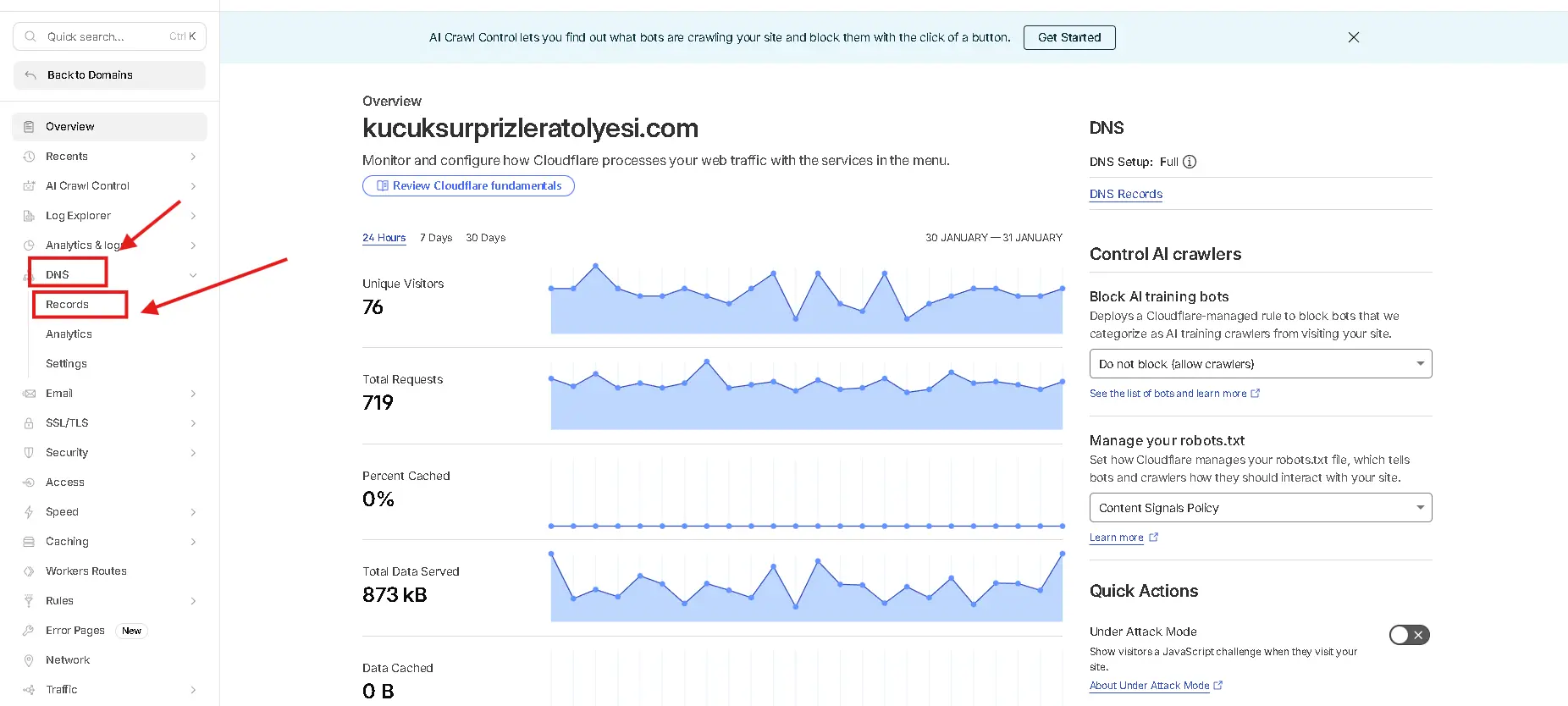
Task: Collapse the DNS section in sidebar
Action: (193, 275)
